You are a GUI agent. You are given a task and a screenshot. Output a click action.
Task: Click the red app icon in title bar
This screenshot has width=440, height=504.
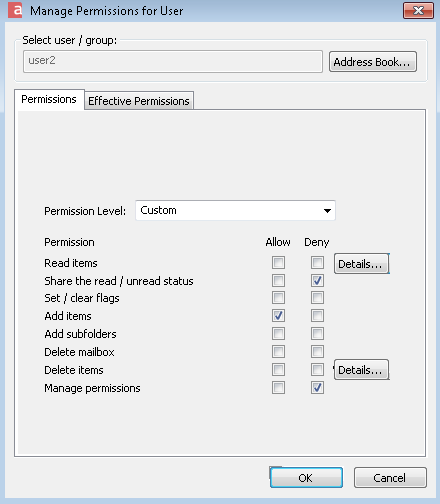(15, 10)
